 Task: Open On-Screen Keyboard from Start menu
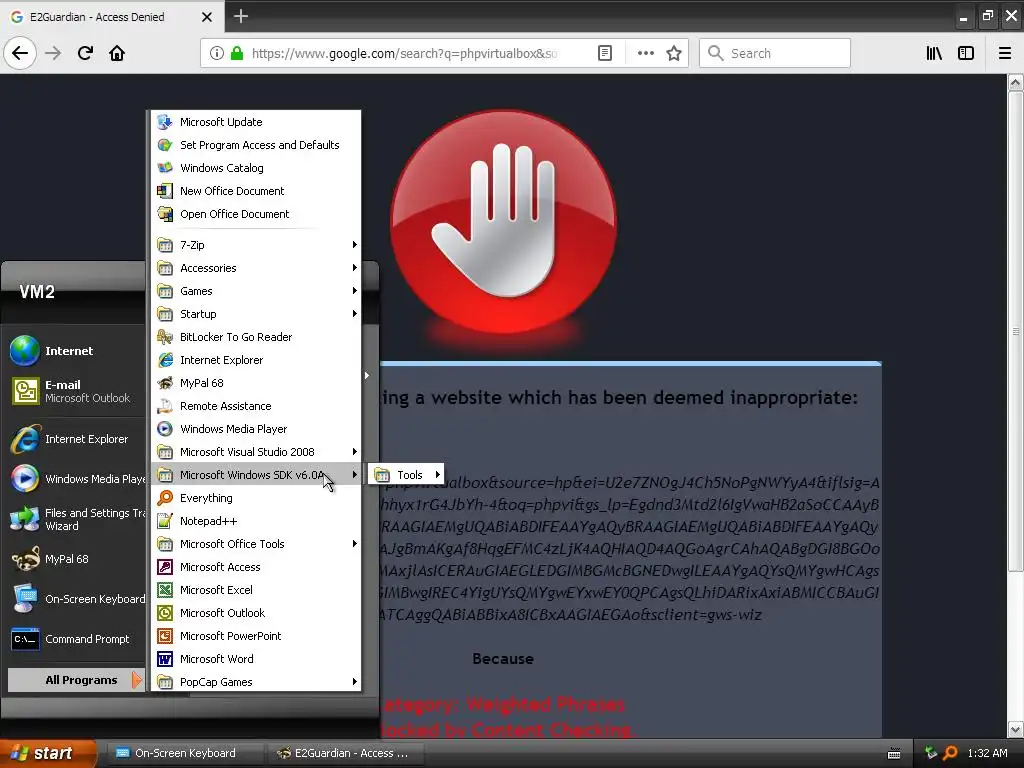click(x=76, y=599)
